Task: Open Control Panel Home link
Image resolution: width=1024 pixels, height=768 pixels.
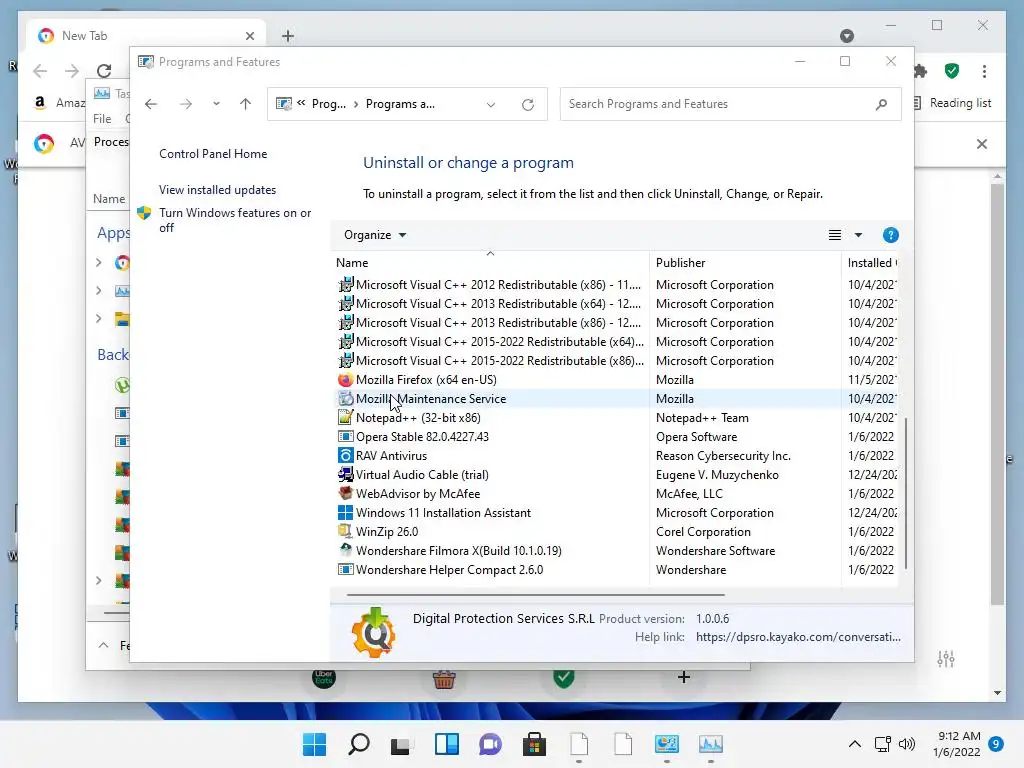Action: pos(213,153)
